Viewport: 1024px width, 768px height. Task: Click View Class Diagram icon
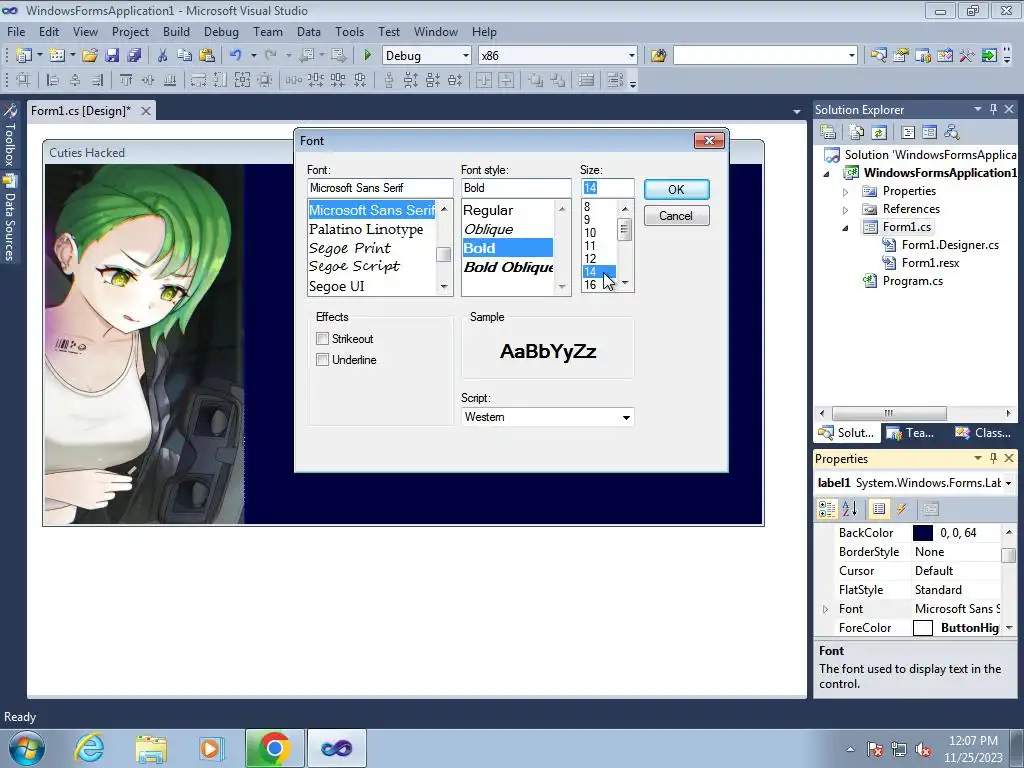tap(952, 133)
